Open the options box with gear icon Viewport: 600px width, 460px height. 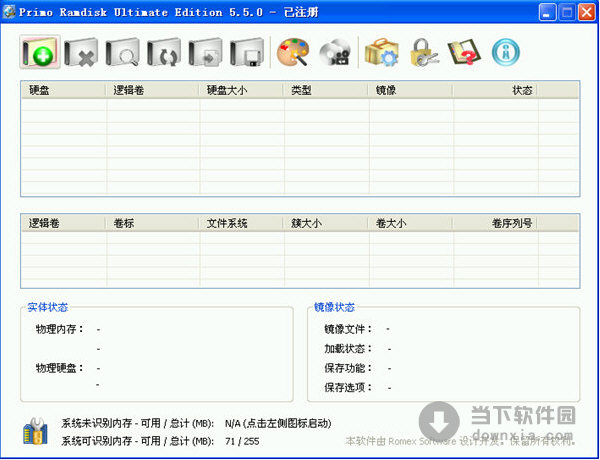[382, 52]
